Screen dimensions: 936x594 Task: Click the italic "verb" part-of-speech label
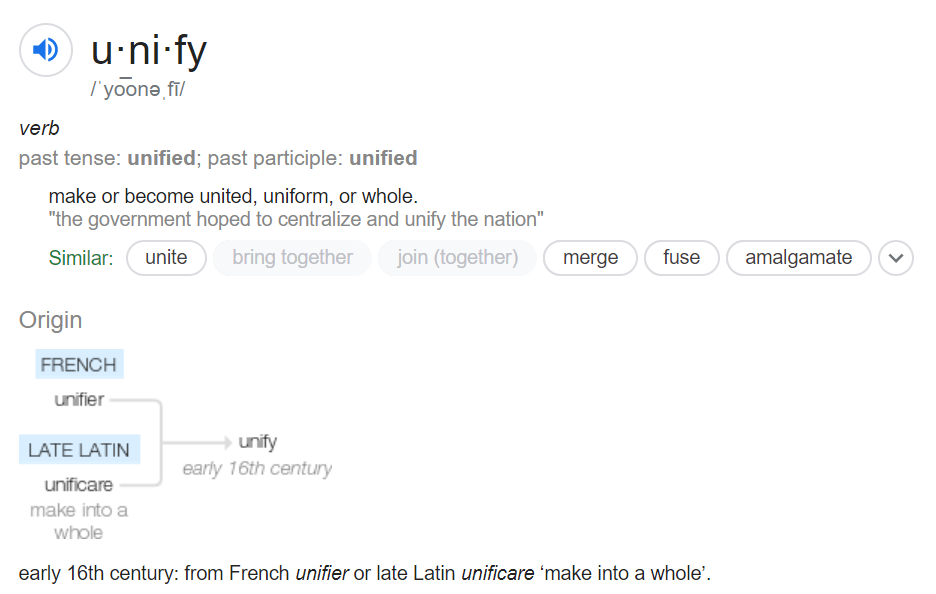coord(39,129)
